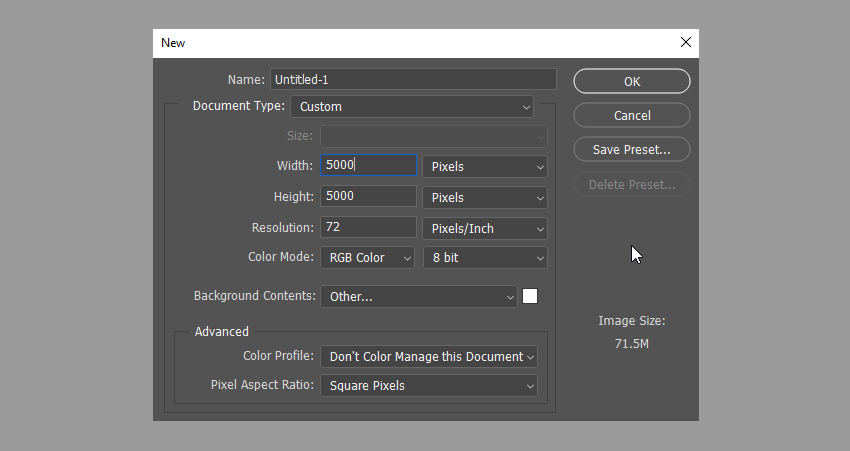Expand the Pixels/Inch resolution units dropdown

485,229
